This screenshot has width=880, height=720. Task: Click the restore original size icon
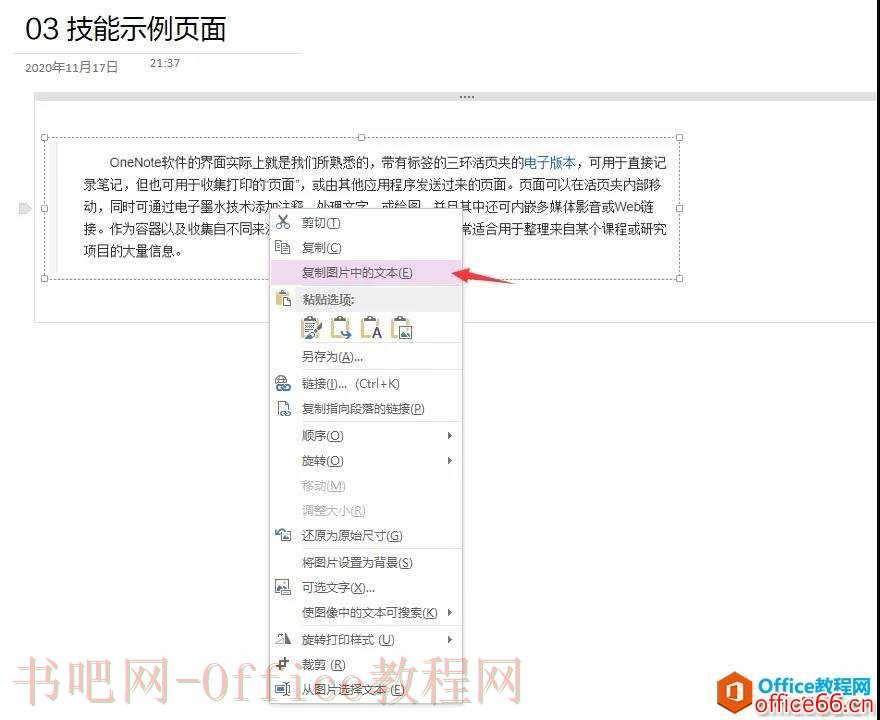point(283,535)
